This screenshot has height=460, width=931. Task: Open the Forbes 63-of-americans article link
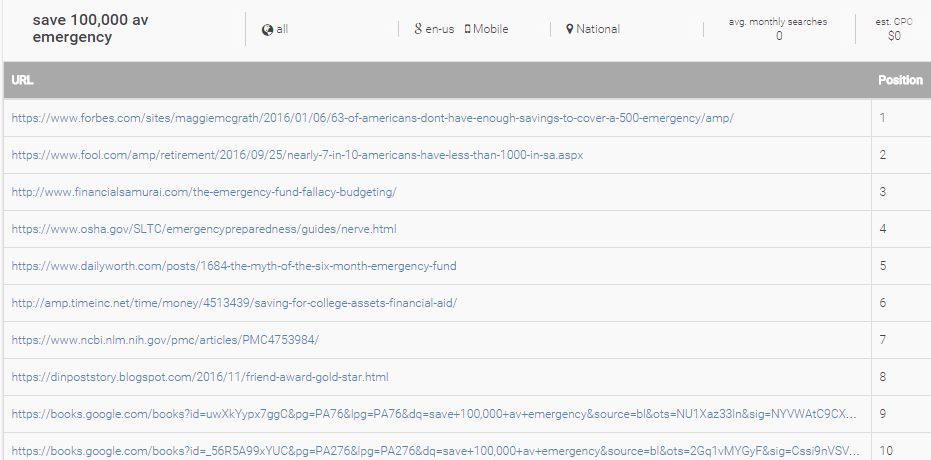372,118
